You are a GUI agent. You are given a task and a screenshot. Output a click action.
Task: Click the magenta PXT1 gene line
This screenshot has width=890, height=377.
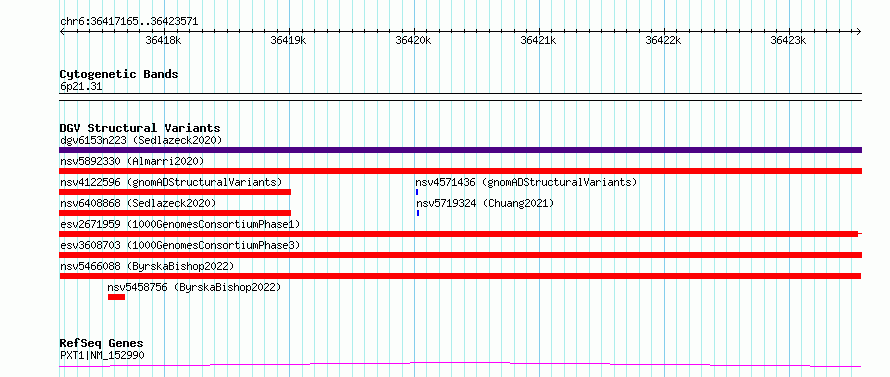click(460, 364)
